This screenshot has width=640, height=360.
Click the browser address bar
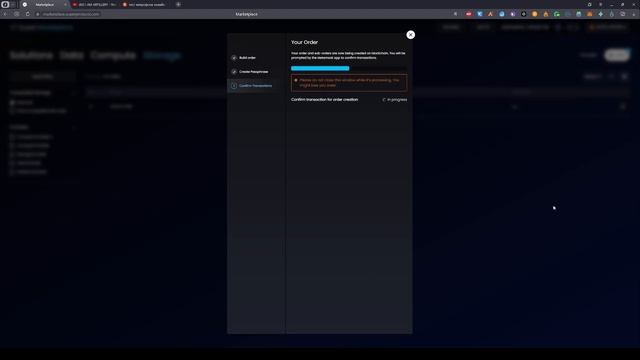[x=69, y=14]
